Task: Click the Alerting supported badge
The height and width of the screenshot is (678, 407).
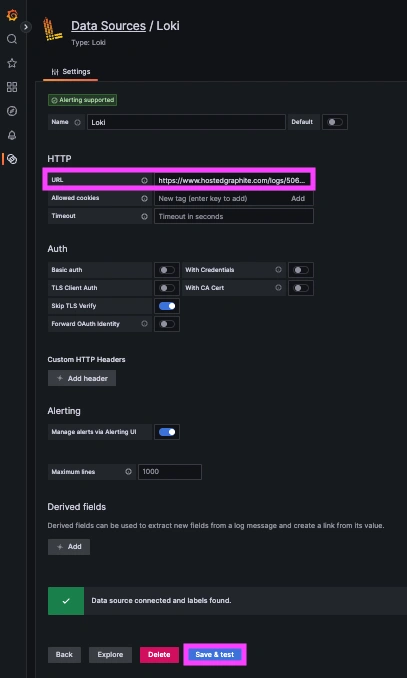Action: (82, 100)
